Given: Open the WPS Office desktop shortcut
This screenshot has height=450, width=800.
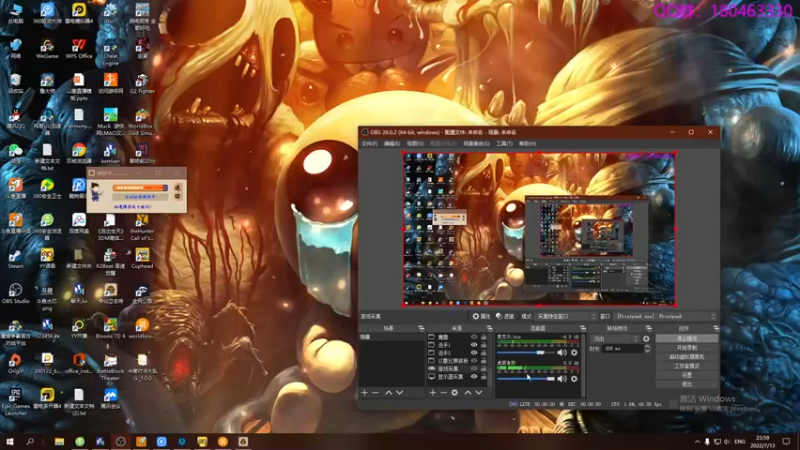Looking at the screenshot, I should [x=79, y=48].
